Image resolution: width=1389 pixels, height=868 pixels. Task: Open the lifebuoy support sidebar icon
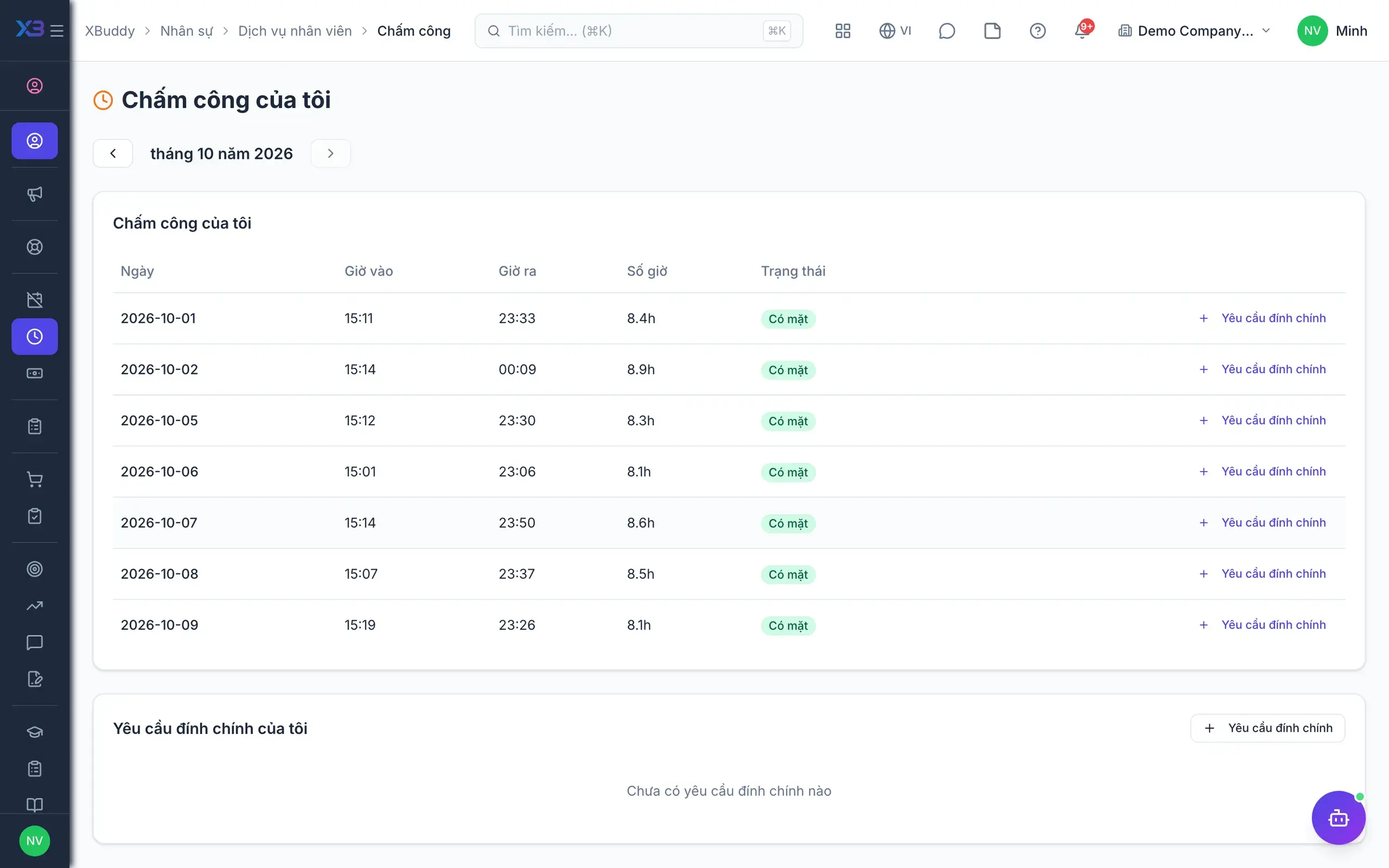tap(34, 247)
